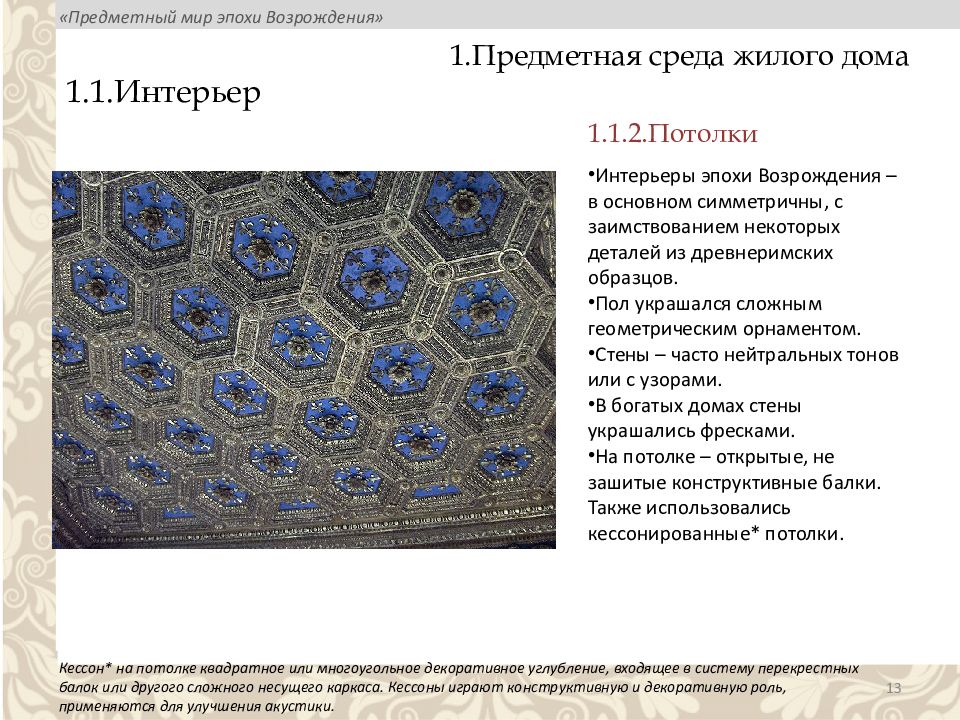
Task: Select the title 1.Предметная среда жилого дома
Action: click(x=679, y=56)
